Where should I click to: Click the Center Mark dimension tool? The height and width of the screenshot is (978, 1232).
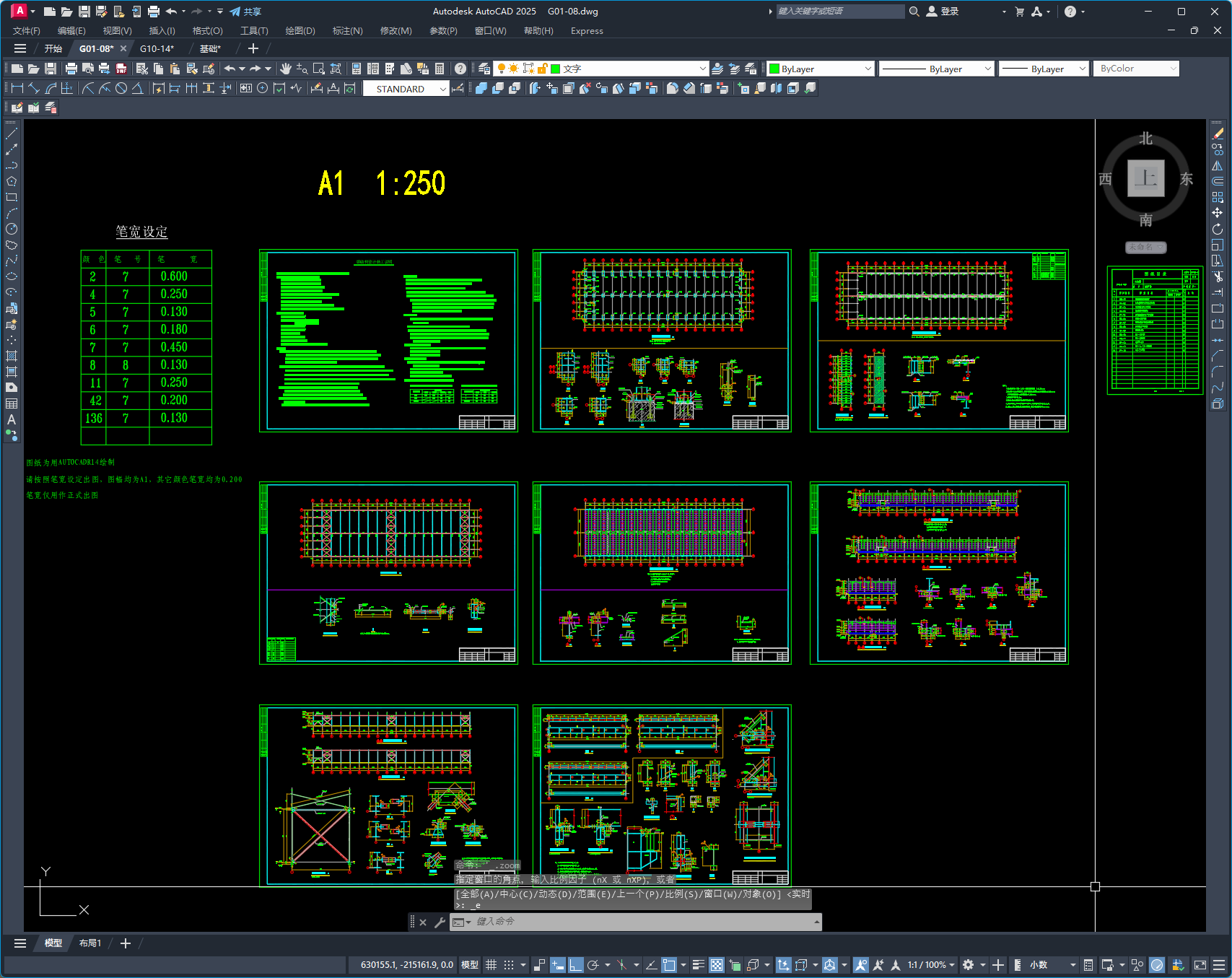pos(263,88)
